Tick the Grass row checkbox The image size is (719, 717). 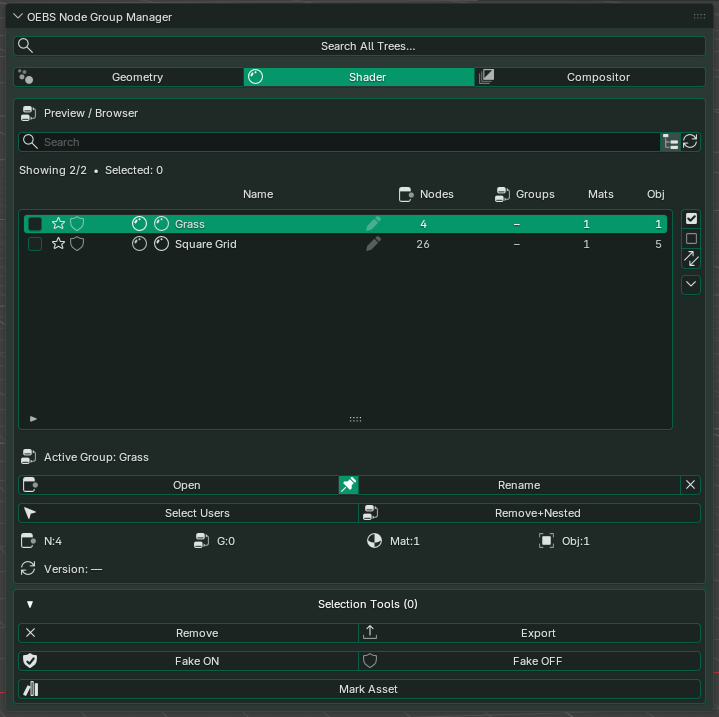point(35,224)
